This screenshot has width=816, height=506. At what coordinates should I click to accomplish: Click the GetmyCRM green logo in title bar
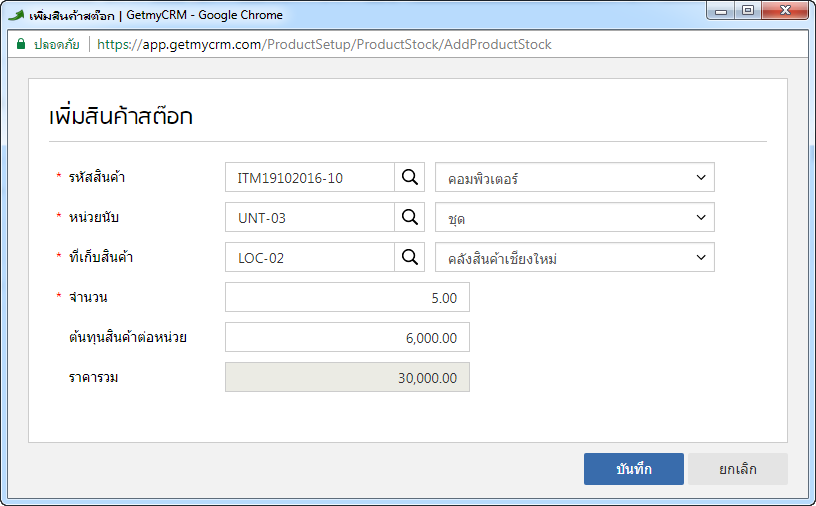pyautogui.click(x=16, y=15)
